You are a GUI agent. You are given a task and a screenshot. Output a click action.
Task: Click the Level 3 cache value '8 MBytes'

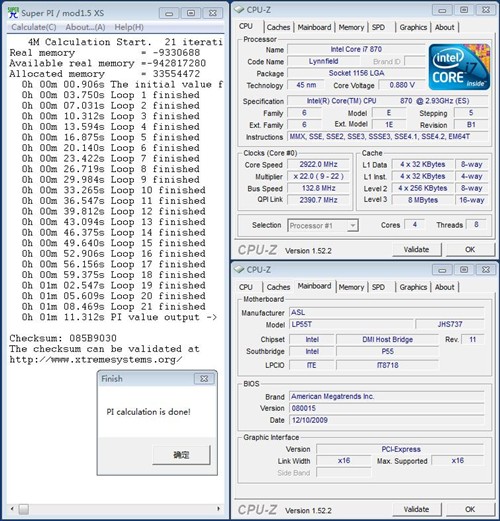(423, 200)
